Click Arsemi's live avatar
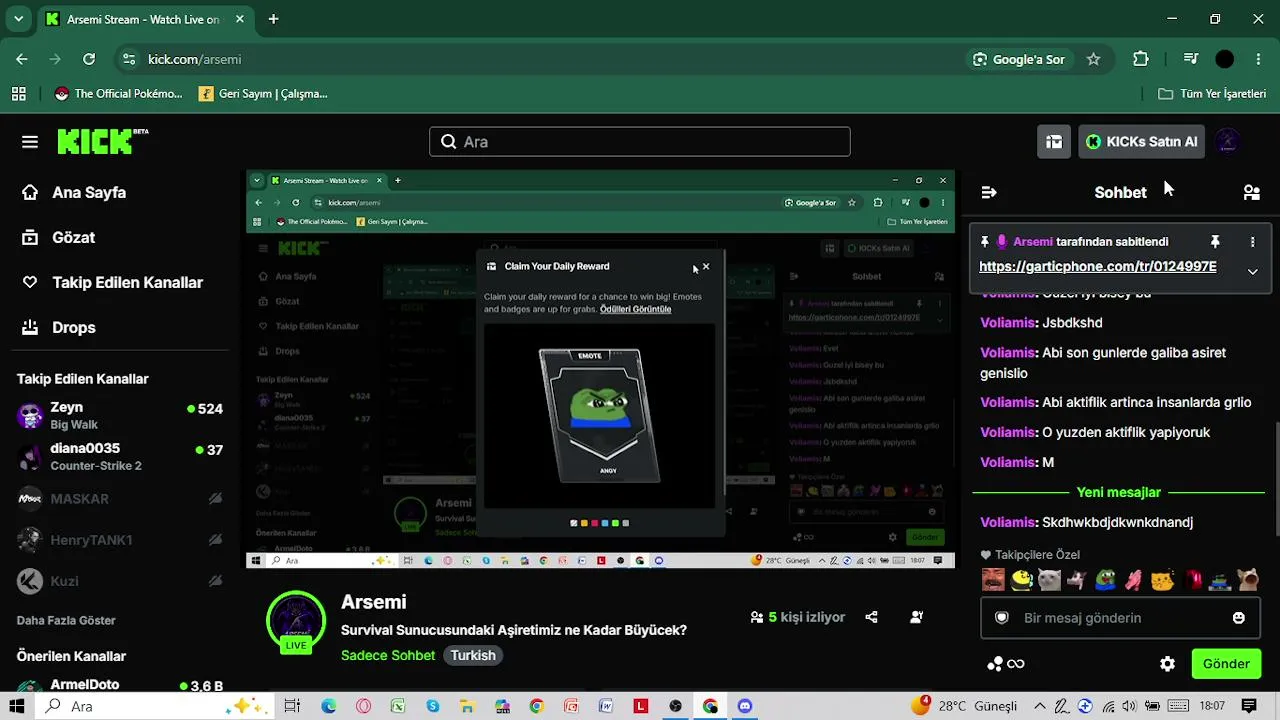 click(296, 620)
